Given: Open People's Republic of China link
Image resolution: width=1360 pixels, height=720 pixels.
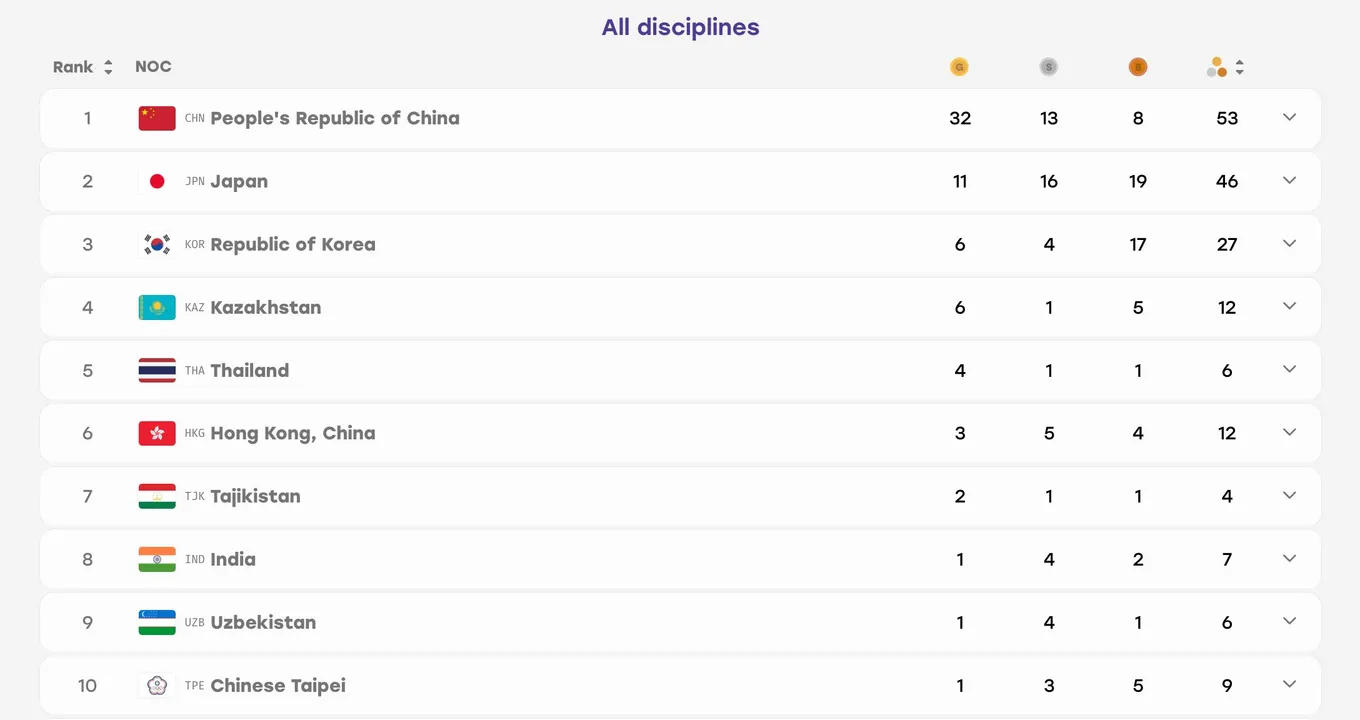Looking at the screenshot, I should tap(335, 118).
